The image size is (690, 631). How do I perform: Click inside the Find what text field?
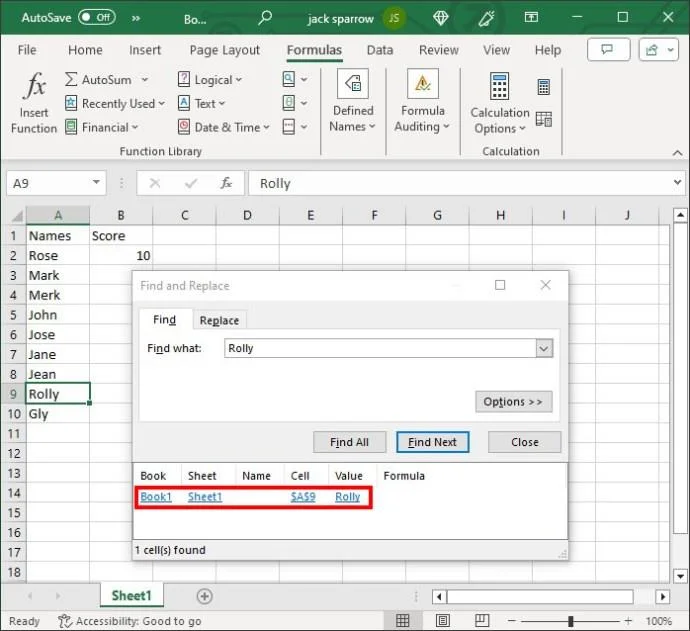tap(380, 348)
